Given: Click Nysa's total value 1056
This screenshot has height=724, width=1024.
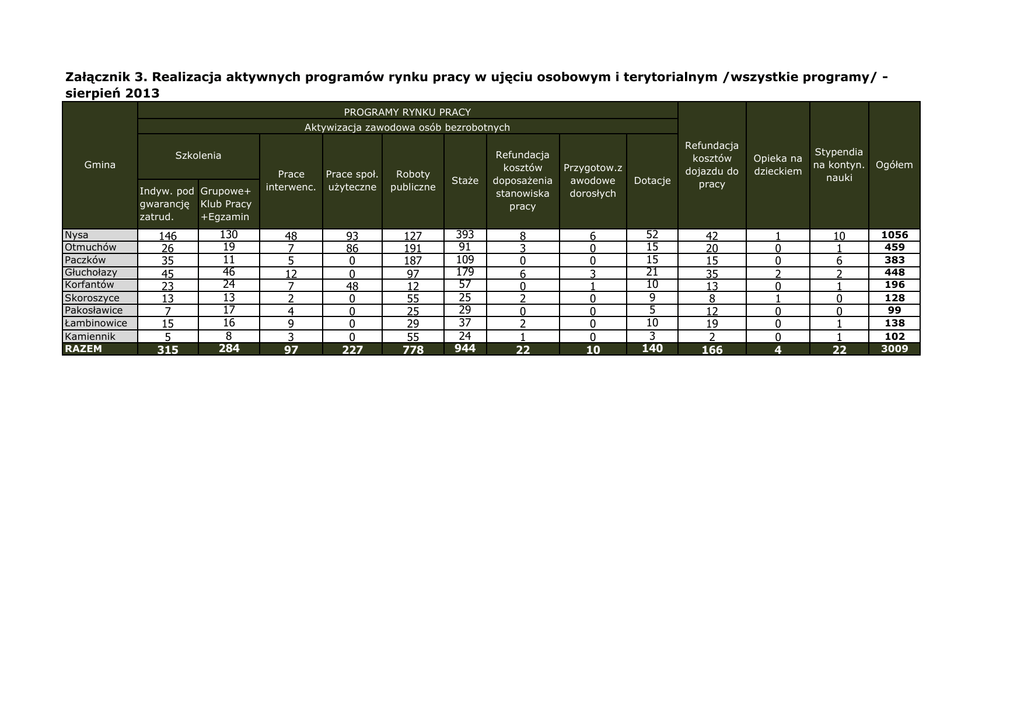Looking at the screenshot, I should pos(894,235).
